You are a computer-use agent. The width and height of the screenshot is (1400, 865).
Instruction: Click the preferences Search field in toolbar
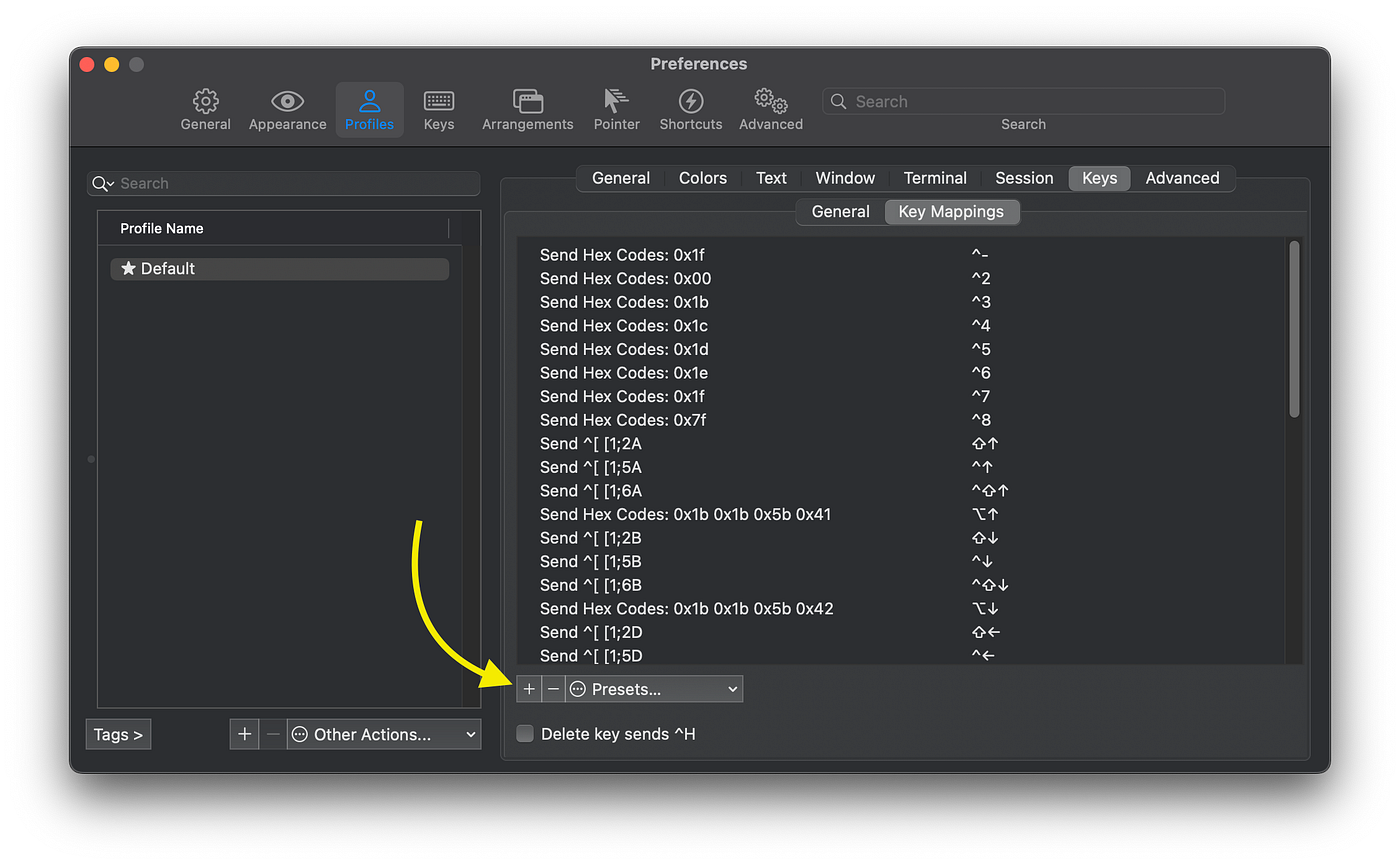1024,101
